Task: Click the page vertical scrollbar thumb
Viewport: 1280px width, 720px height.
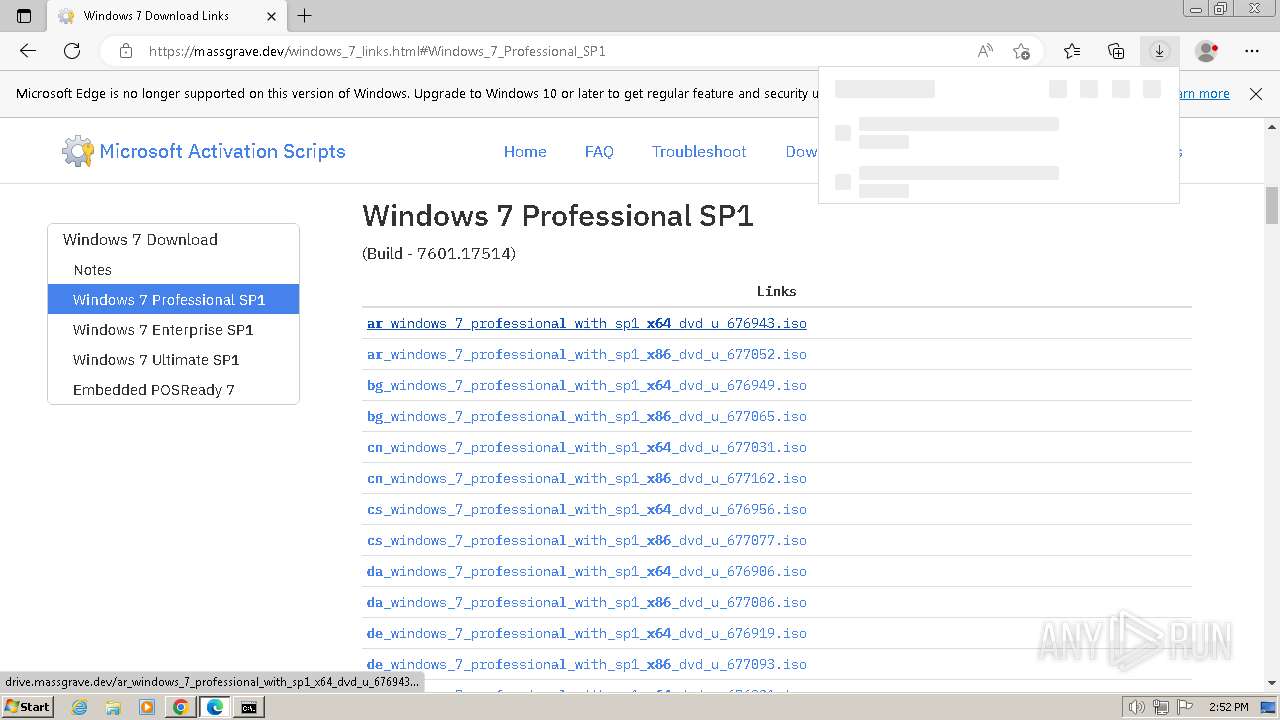Action: click(x=1272, y=205)
